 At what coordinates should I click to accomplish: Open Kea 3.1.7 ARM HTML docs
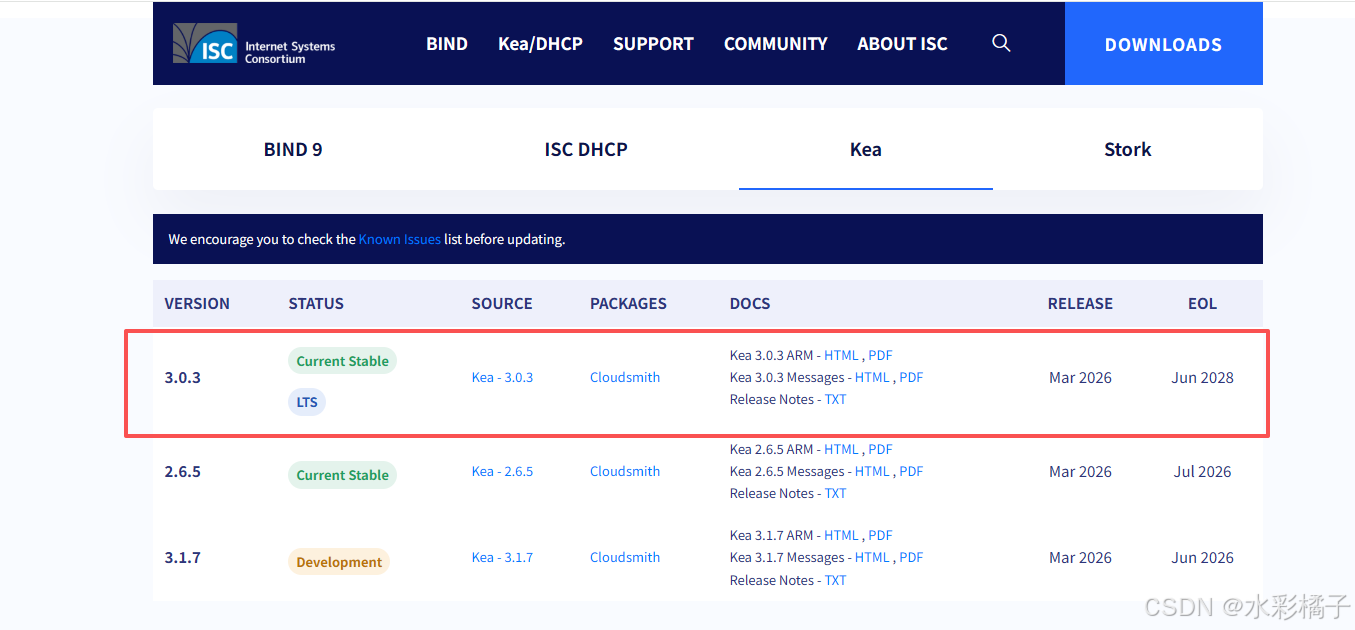tap(841, 535)
